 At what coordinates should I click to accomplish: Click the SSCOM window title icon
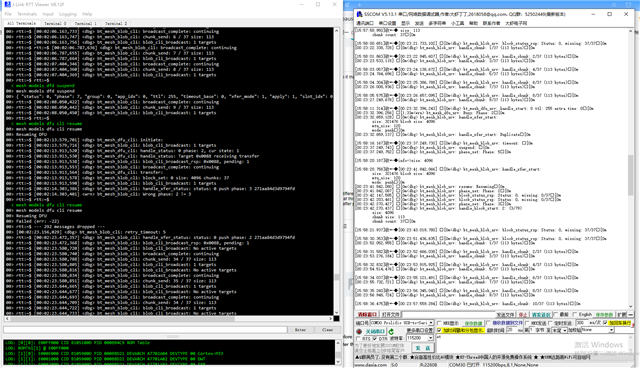click(359, 14)
